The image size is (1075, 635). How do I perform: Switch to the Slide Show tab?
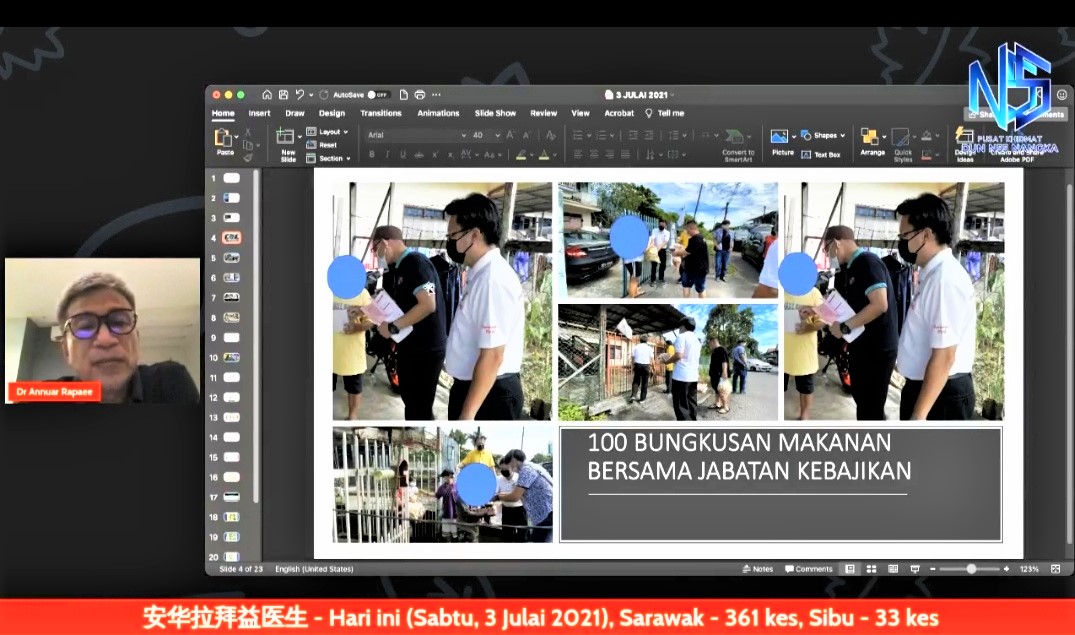495,113
